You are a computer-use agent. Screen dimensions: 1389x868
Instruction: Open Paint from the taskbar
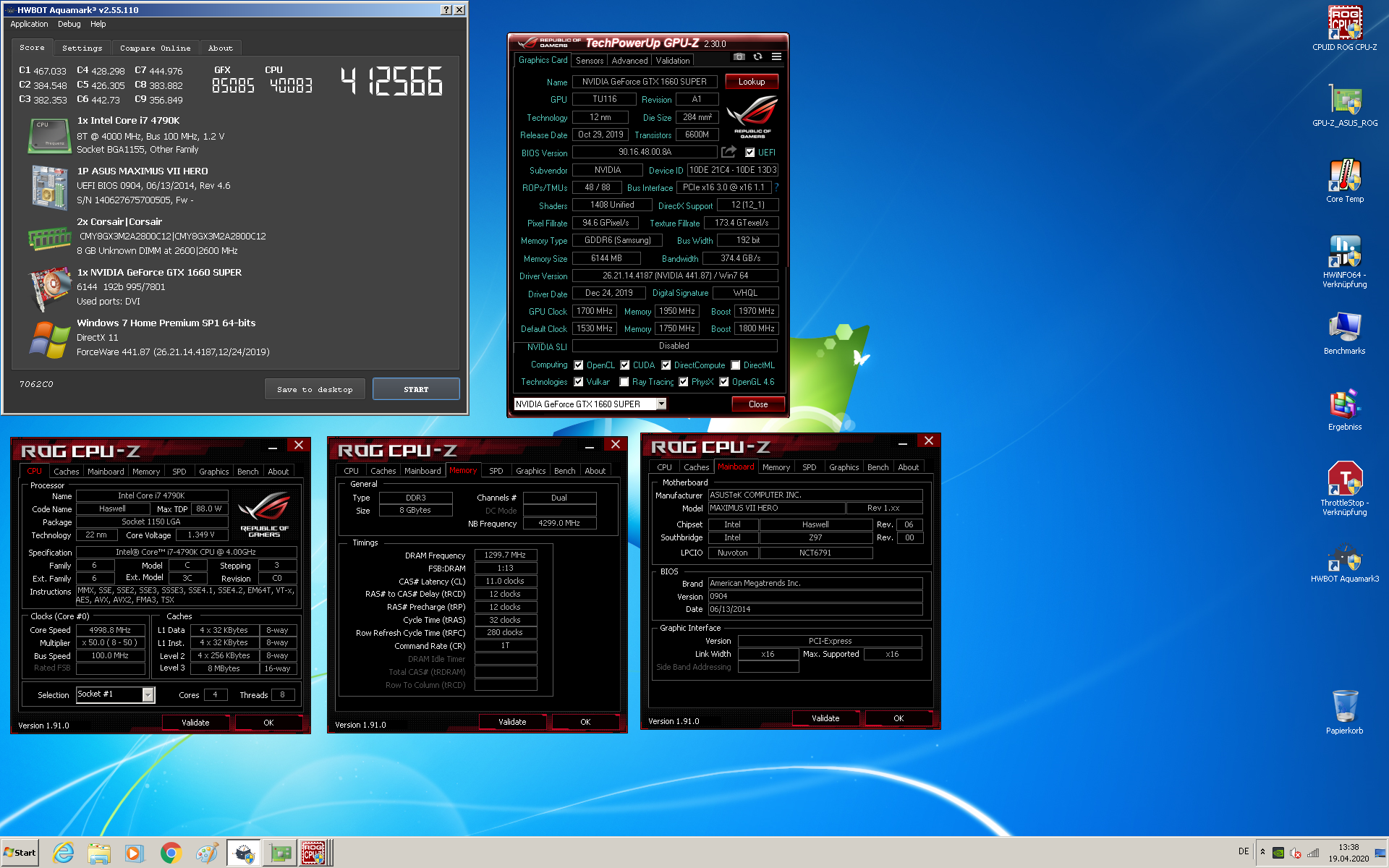[207, 853]
